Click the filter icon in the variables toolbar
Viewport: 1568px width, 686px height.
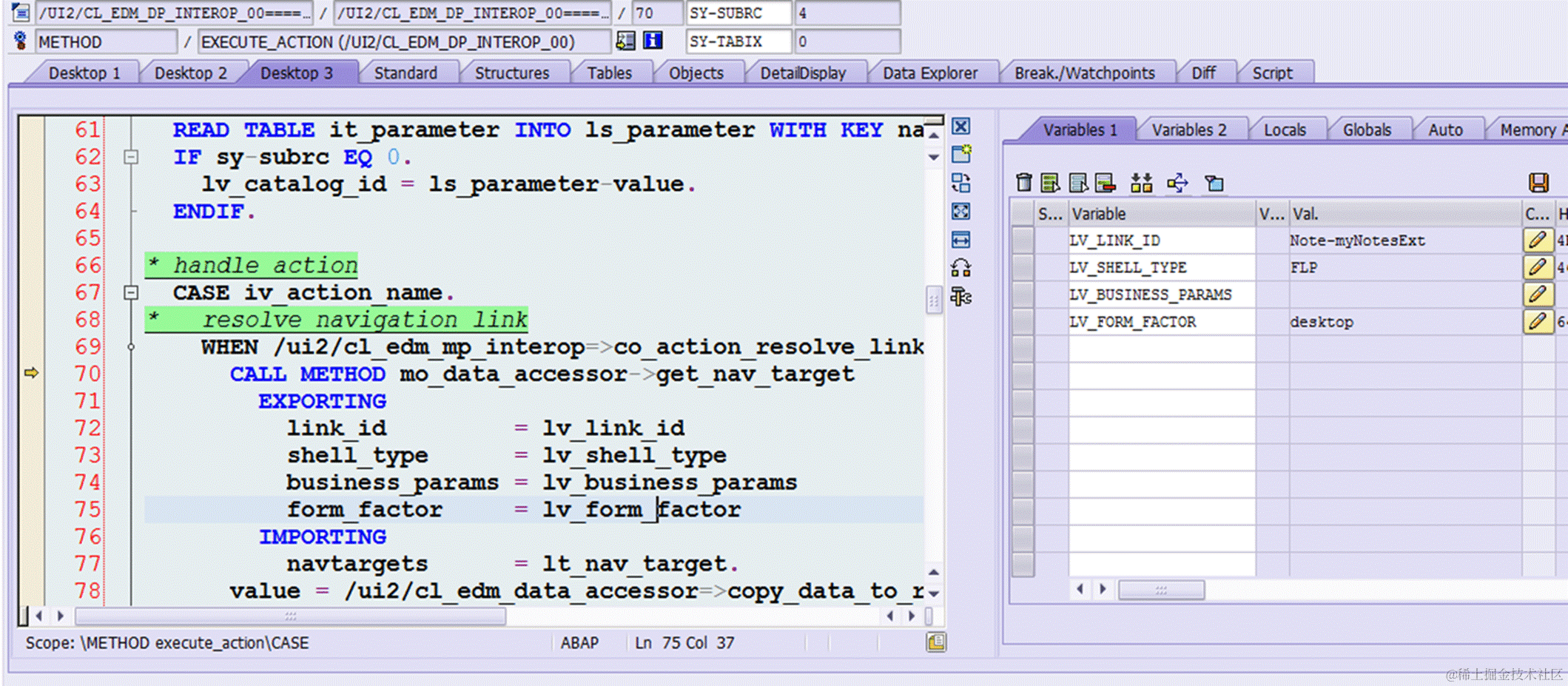[1214, 183]
